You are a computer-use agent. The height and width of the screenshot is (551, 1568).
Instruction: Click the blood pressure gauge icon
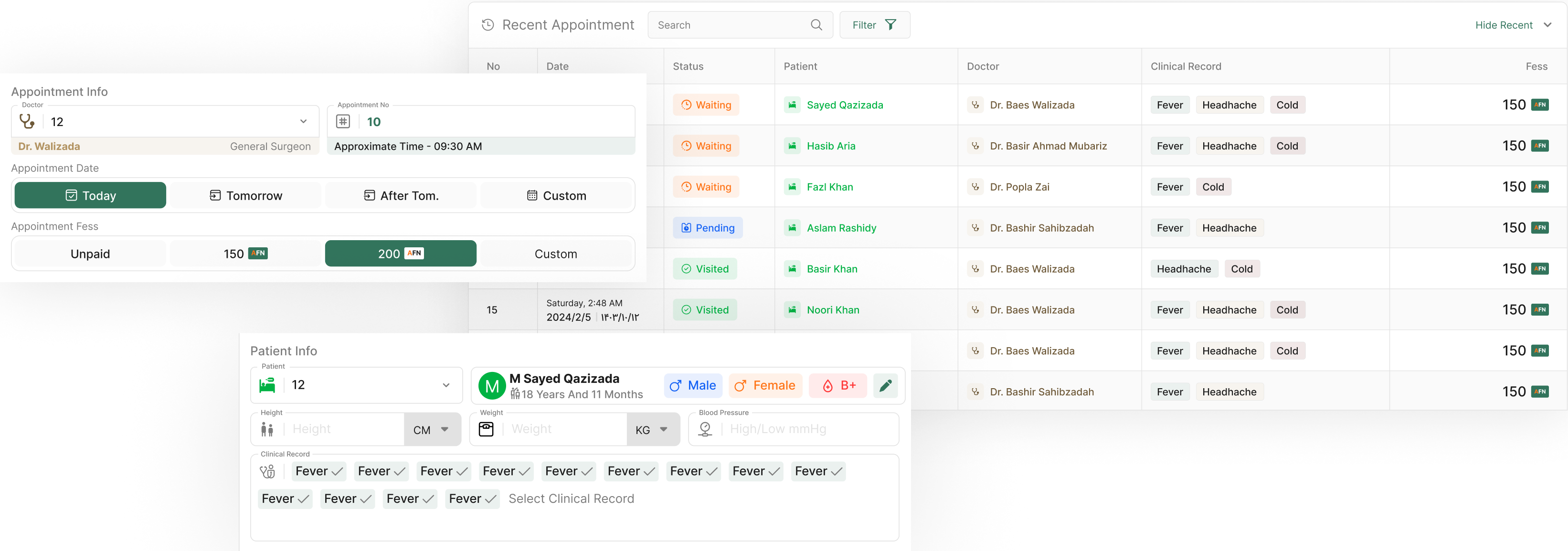(705, 429)
